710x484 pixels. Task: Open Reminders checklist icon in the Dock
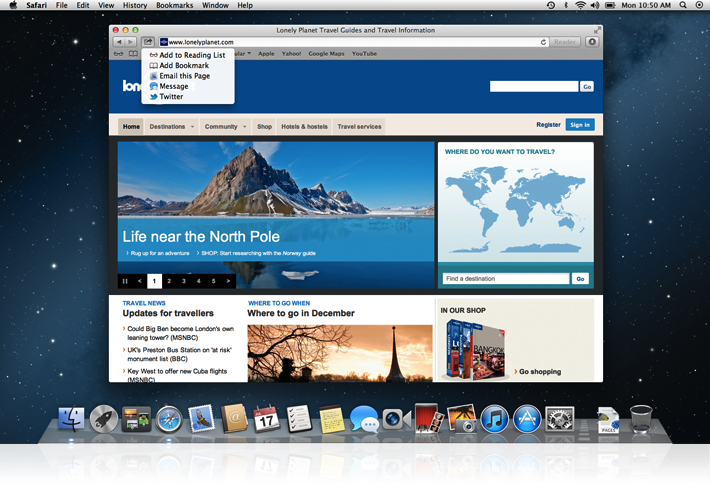tap(299, 418)
